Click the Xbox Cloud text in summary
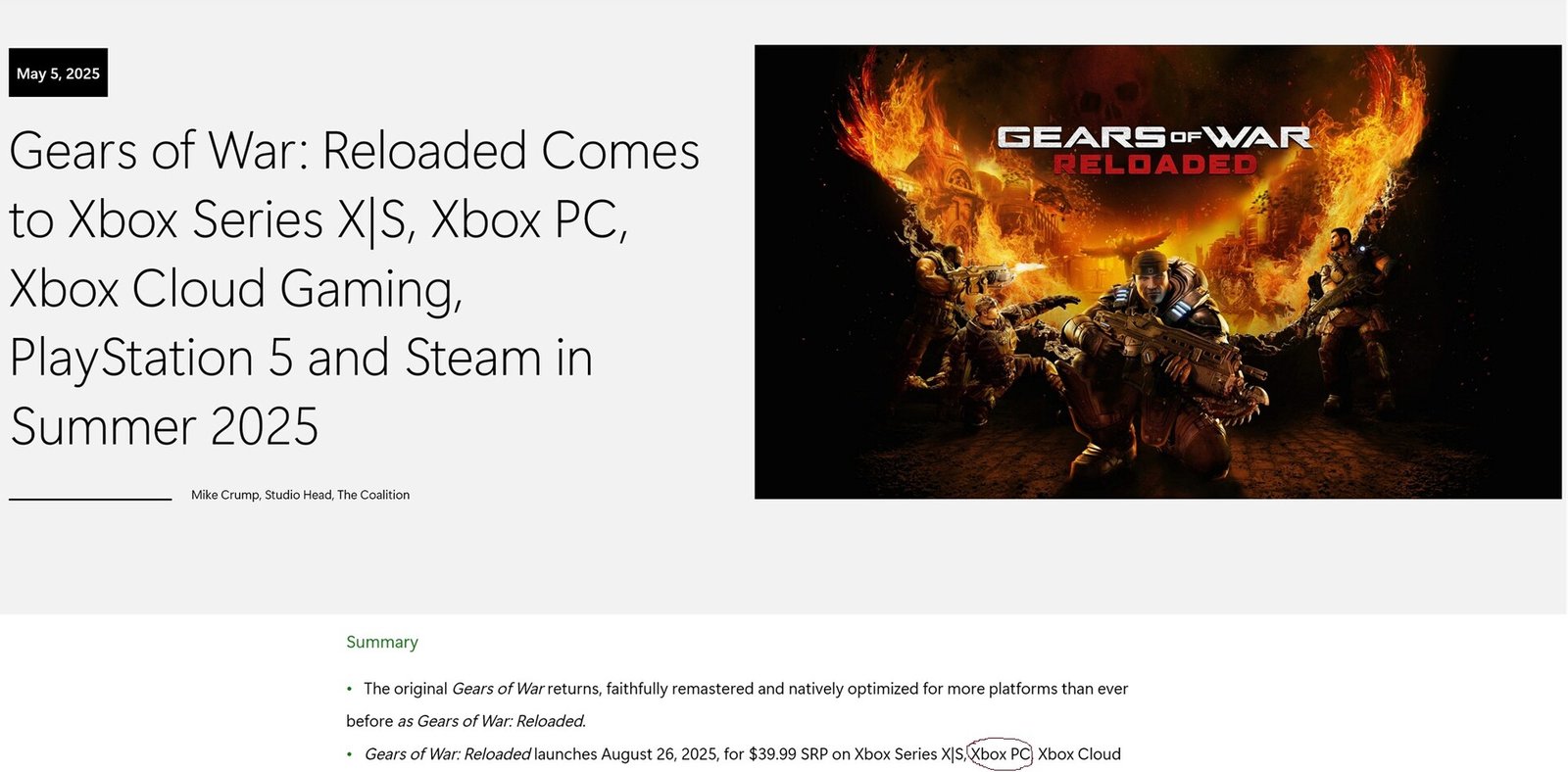The width and height of the screenshot is (1568, 772). (1079, 753)
